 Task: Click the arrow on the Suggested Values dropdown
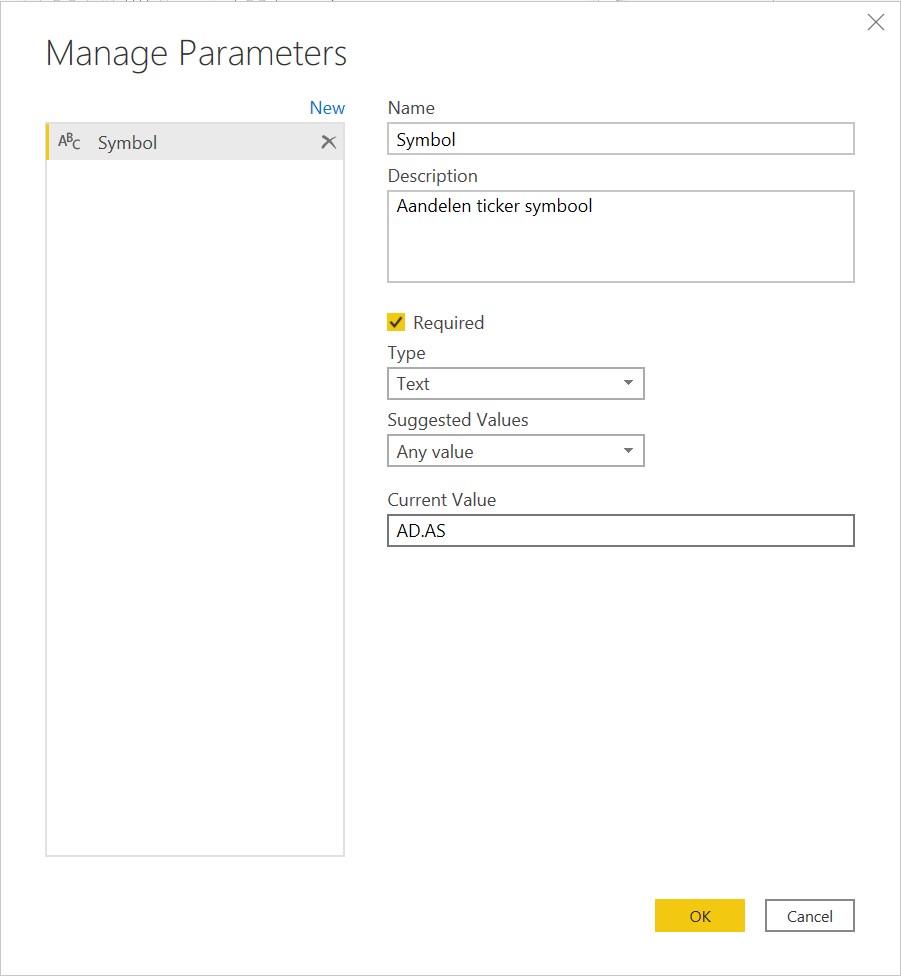[x=628, y=451]
